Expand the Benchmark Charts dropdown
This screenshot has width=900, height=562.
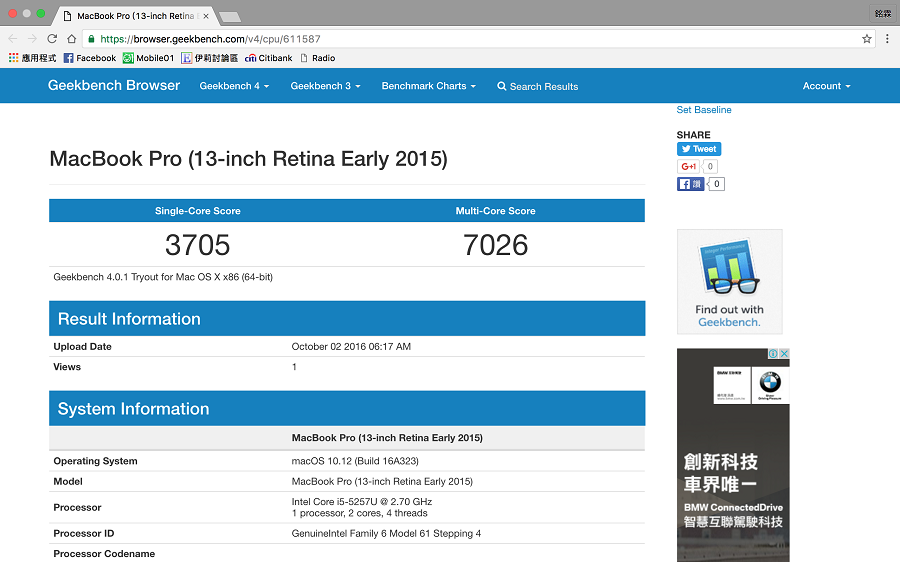click(x=429, y=86)
